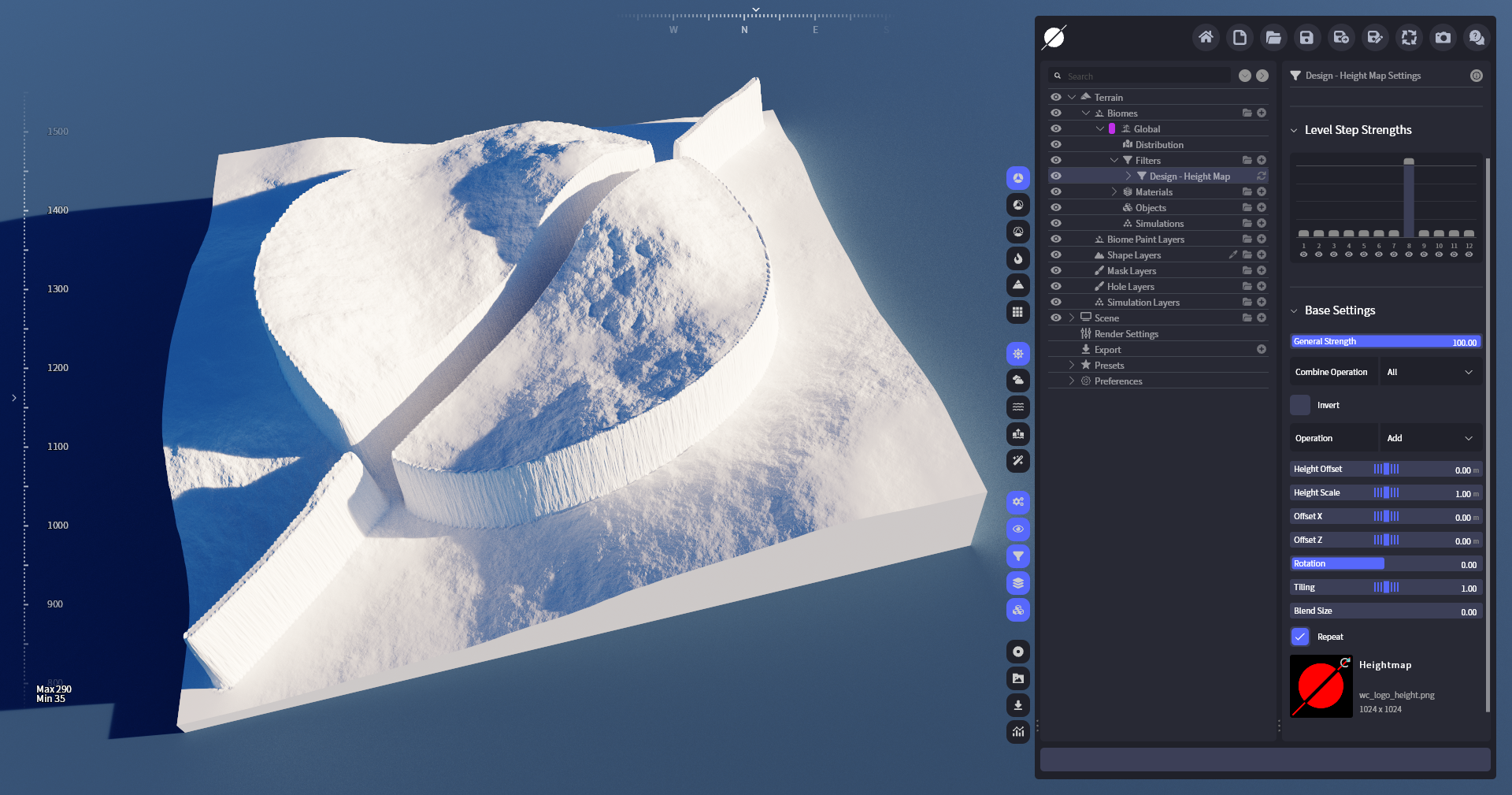The height and width of the screenshot is (795, 1512).
Task: Click the open folder icon in toolbar
Action: pos(1273,37)
